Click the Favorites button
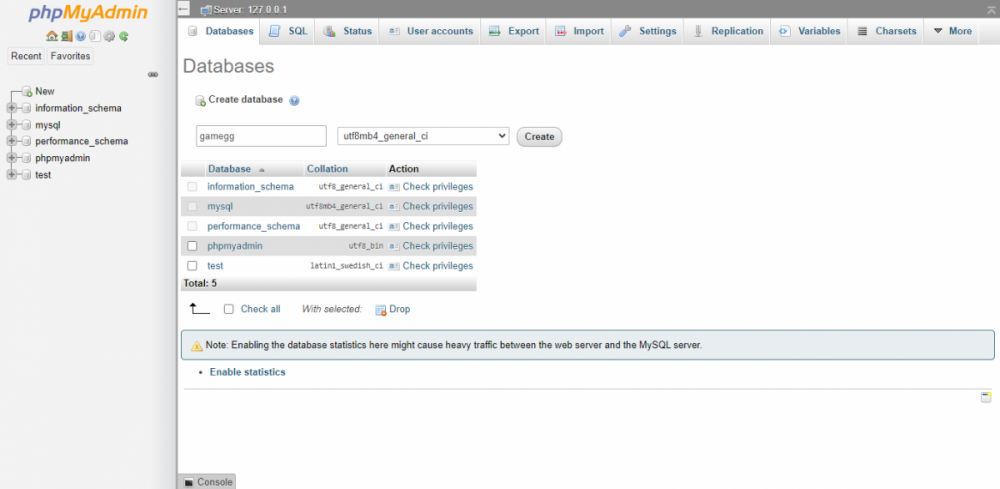This screenshot has width=1000, height=489. [70, 56]
